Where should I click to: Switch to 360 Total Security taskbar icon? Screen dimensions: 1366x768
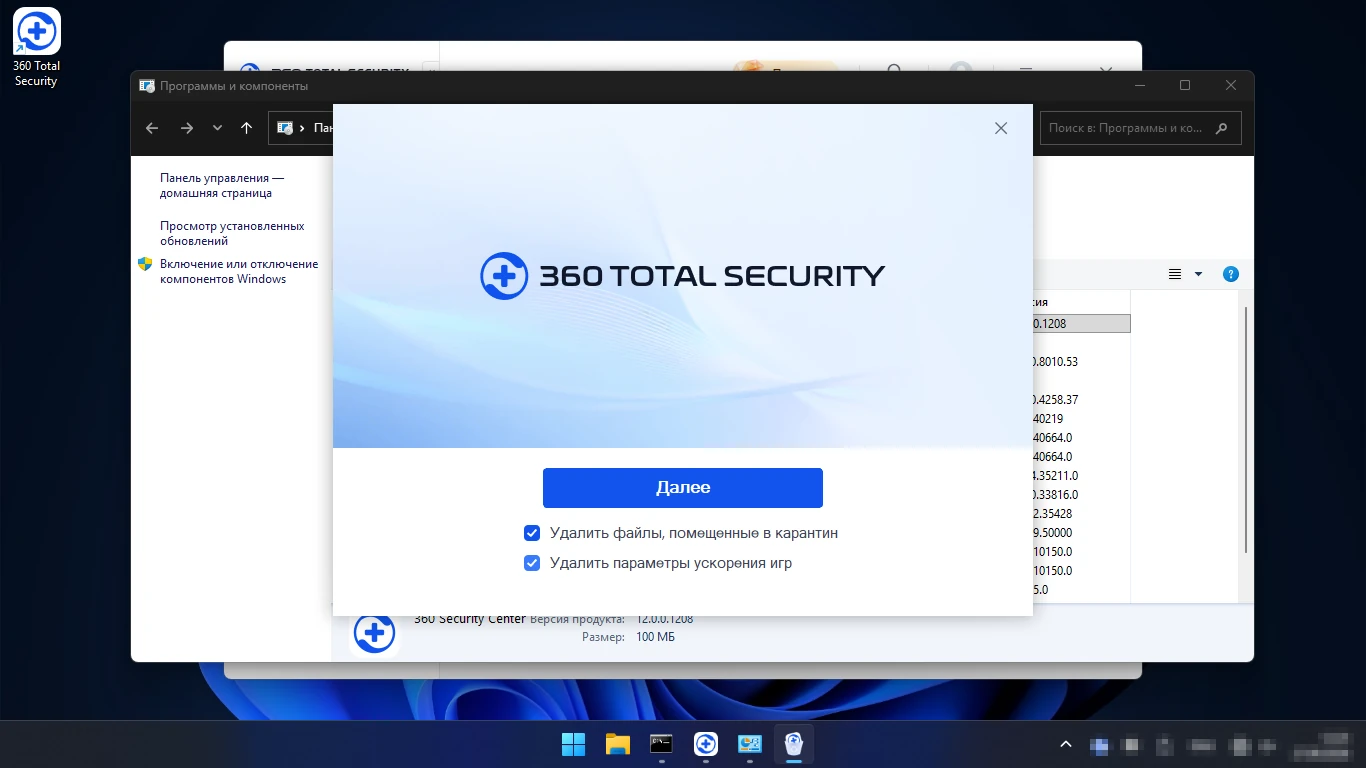[x=706, y=744]
